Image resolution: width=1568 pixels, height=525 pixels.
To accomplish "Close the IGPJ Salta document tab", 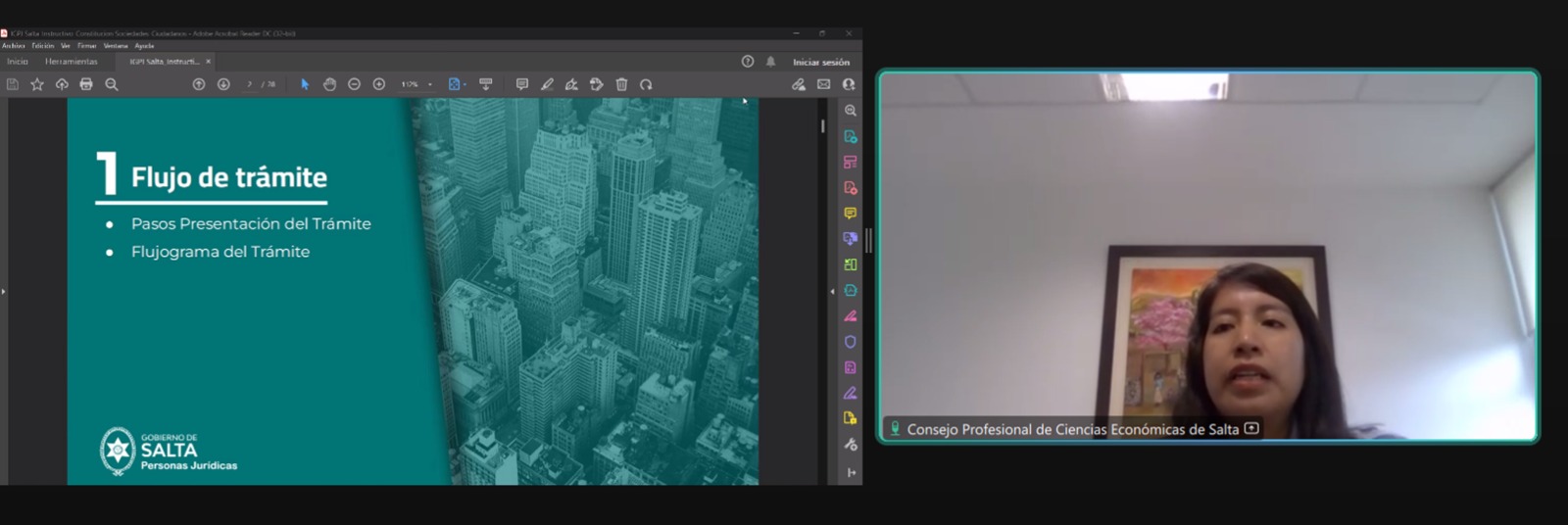I will coord(208,62).
